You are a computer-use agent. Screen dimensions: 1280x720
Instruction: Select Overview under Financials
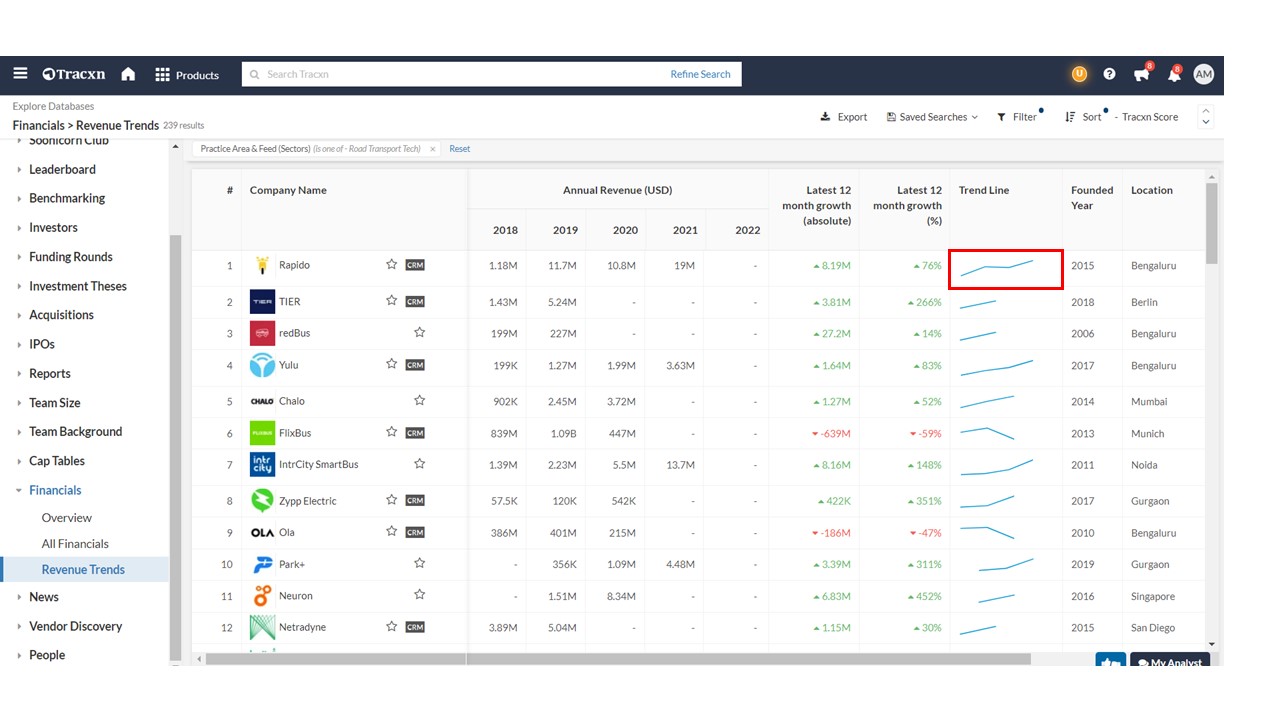pyautogui.click(x=67, y=518)
